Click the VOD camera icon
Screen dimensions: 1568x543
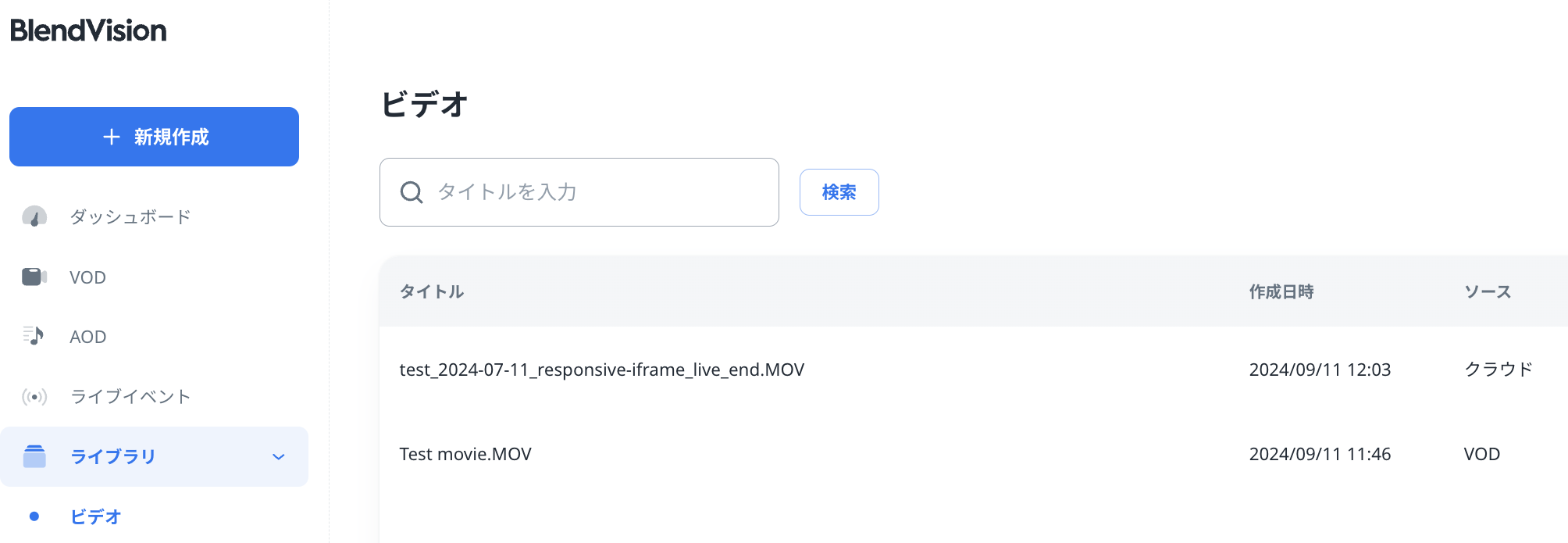(34, 277)
